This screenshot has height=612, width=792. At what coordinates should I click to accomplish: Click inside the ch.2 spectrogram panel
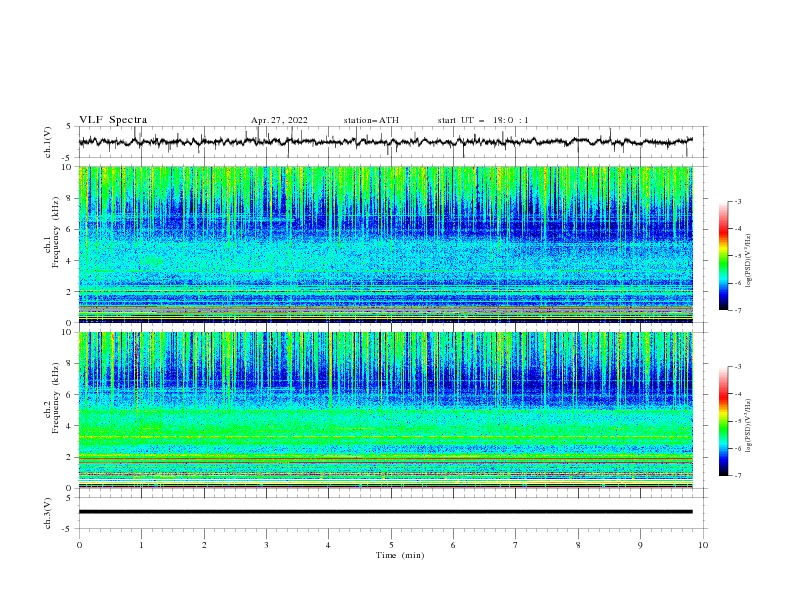pyautogui.click(x=386, y=410)
